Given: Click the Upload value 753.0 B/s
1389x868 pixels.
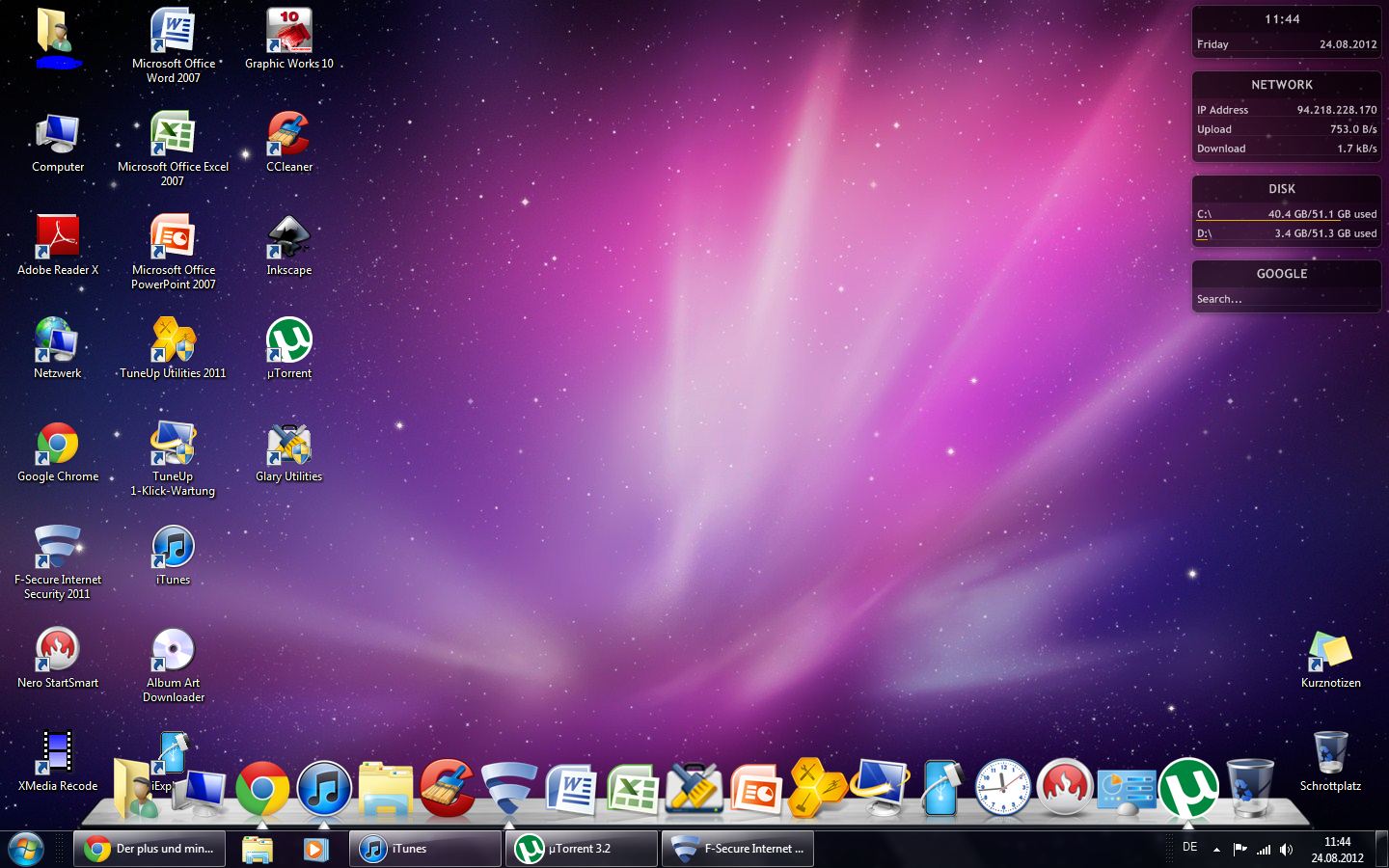Looking at the screenshot, I should tap(1353, 129).
